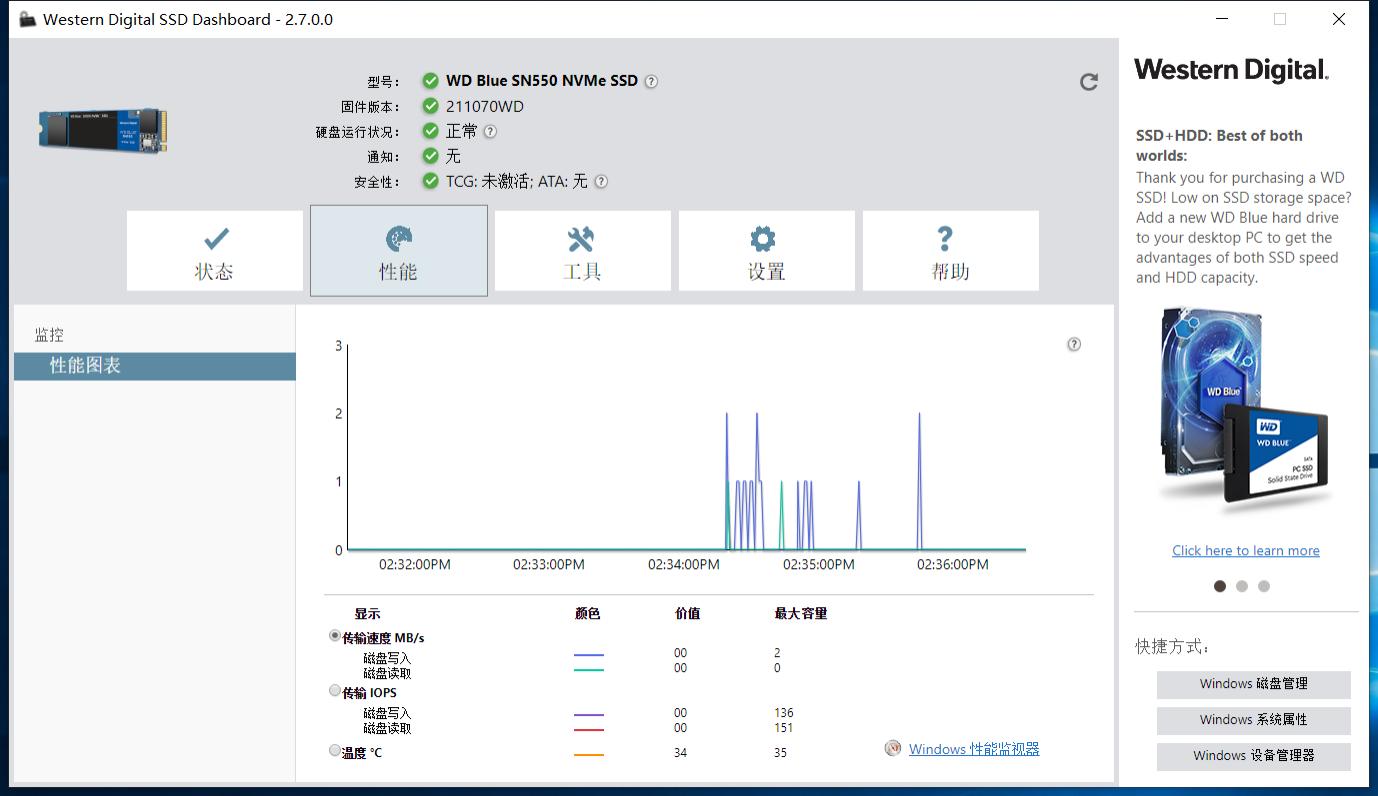Click the IOPS write max value 136
The height and width of the screenshot is (796, 1378).
[x=784, y=713]
